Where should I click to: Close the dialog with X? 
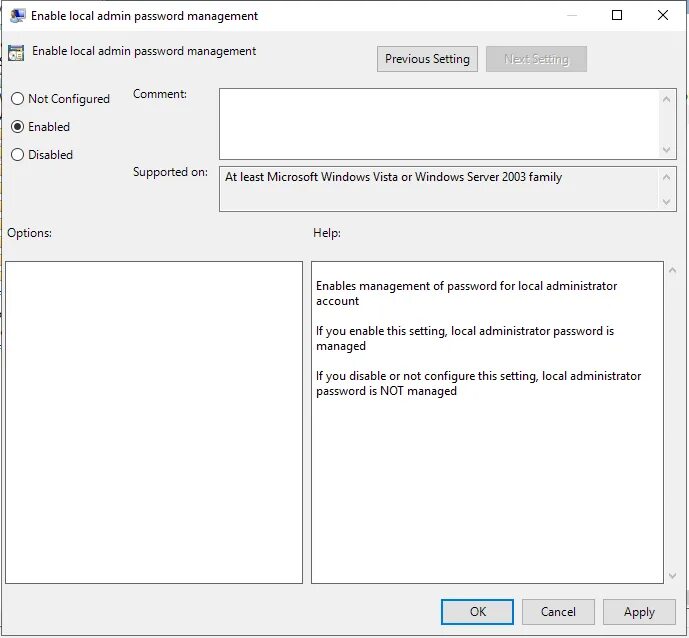663,15
